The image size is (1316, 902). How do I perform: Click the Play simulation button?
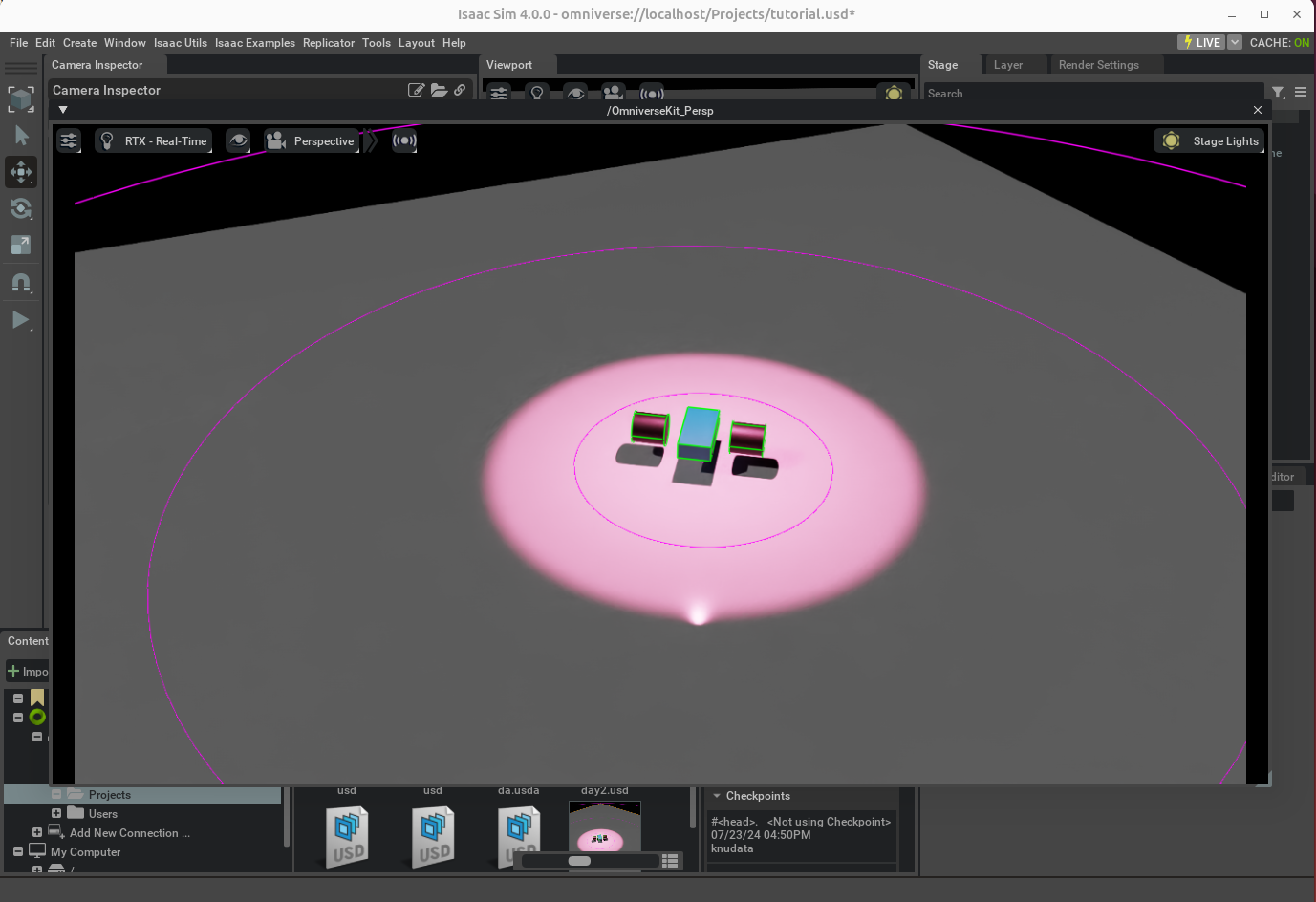21,319
